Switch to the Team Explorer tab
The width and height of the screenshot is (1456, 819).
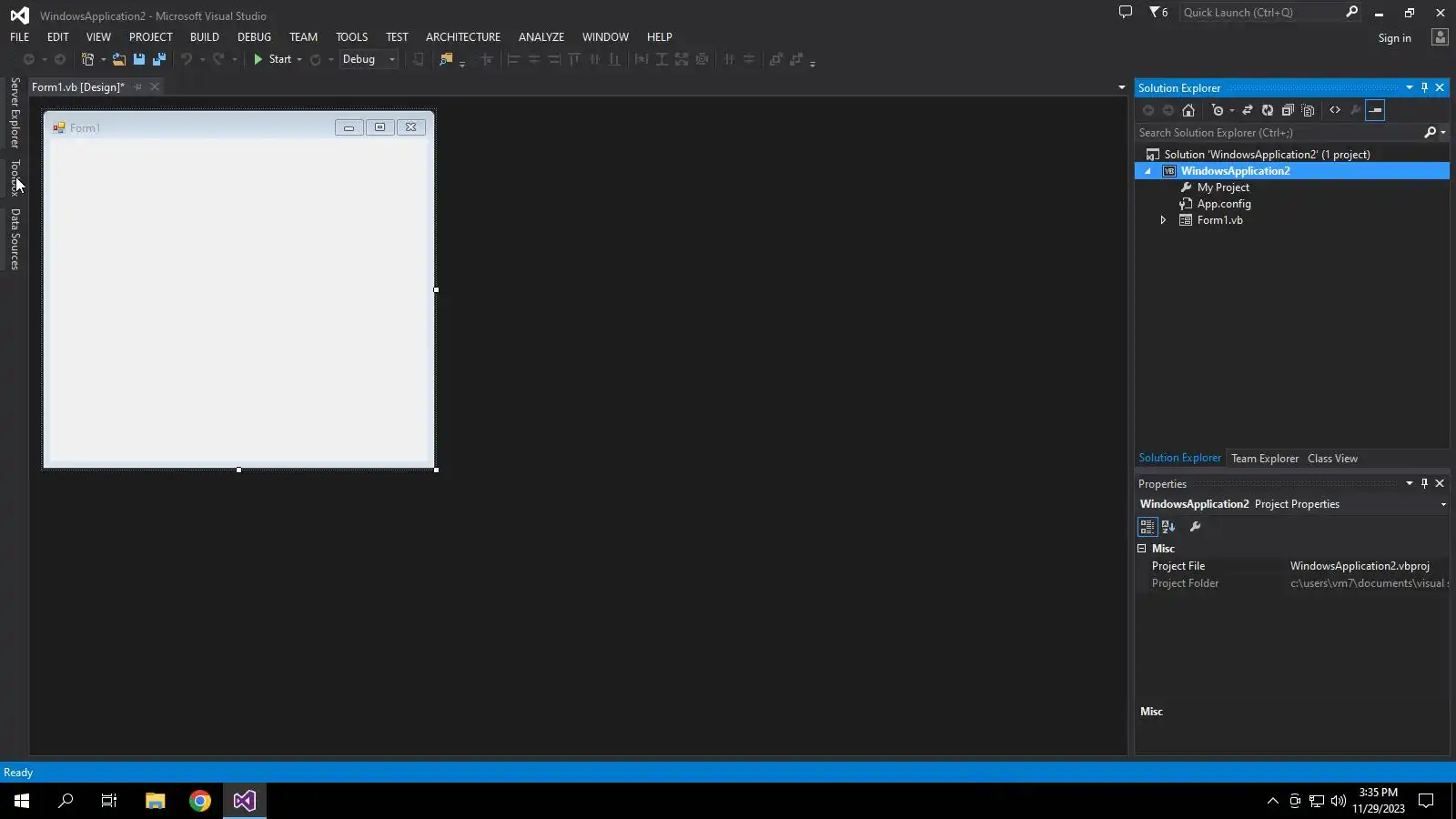pyautogui.click(x=1265, y=459)
